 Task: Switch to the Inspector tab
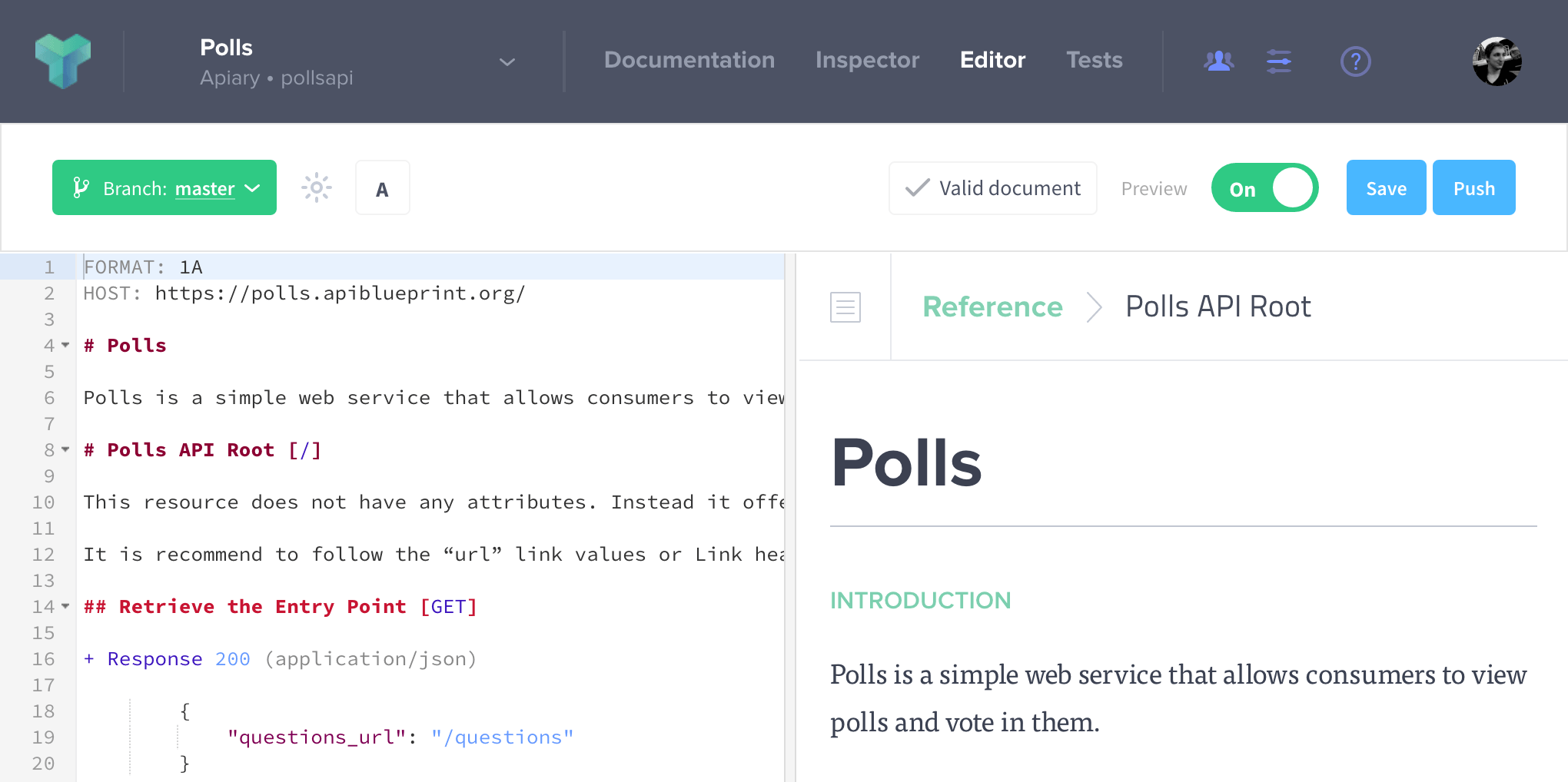867,60
